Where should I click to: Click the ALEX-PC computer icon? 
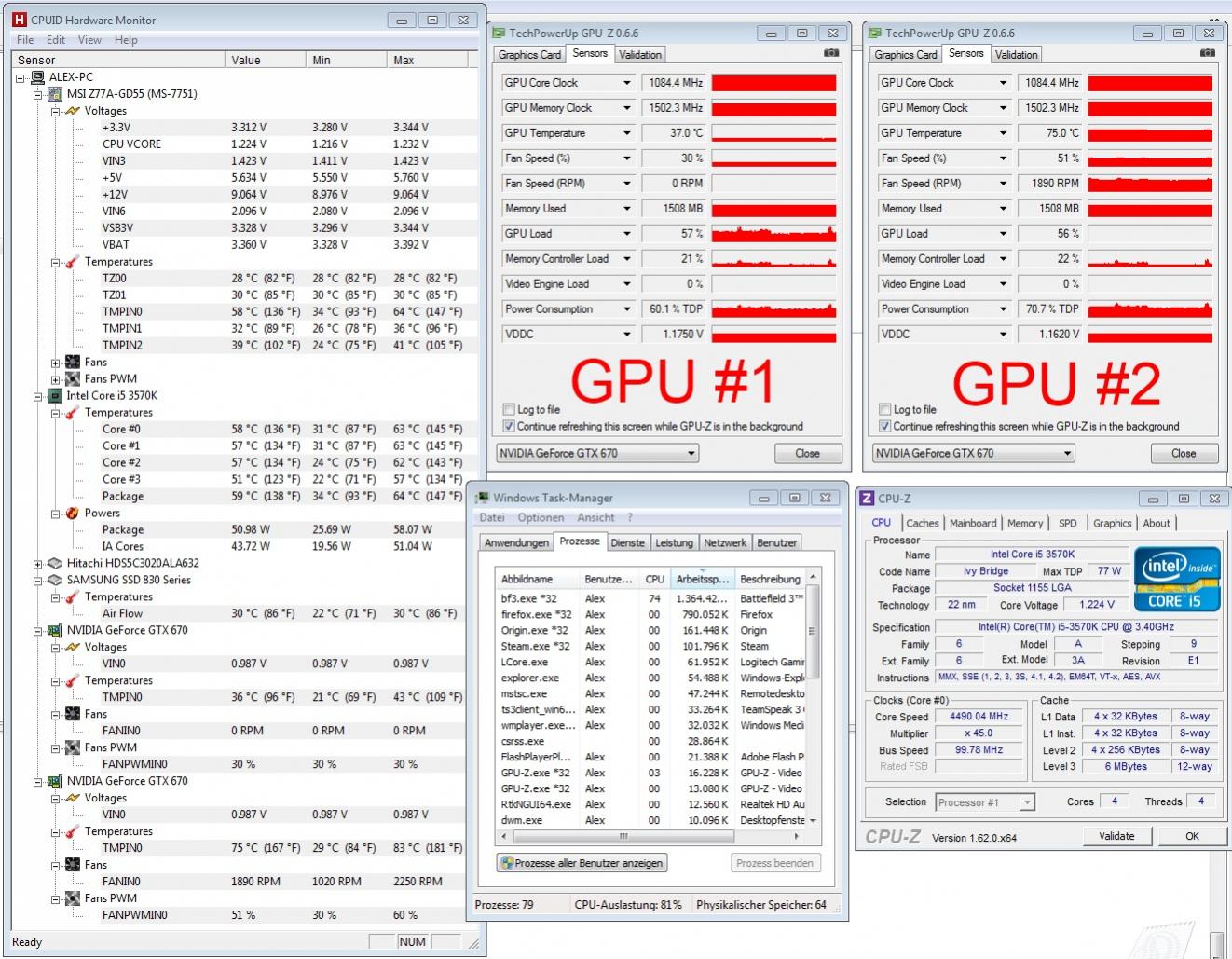(37, 77)
